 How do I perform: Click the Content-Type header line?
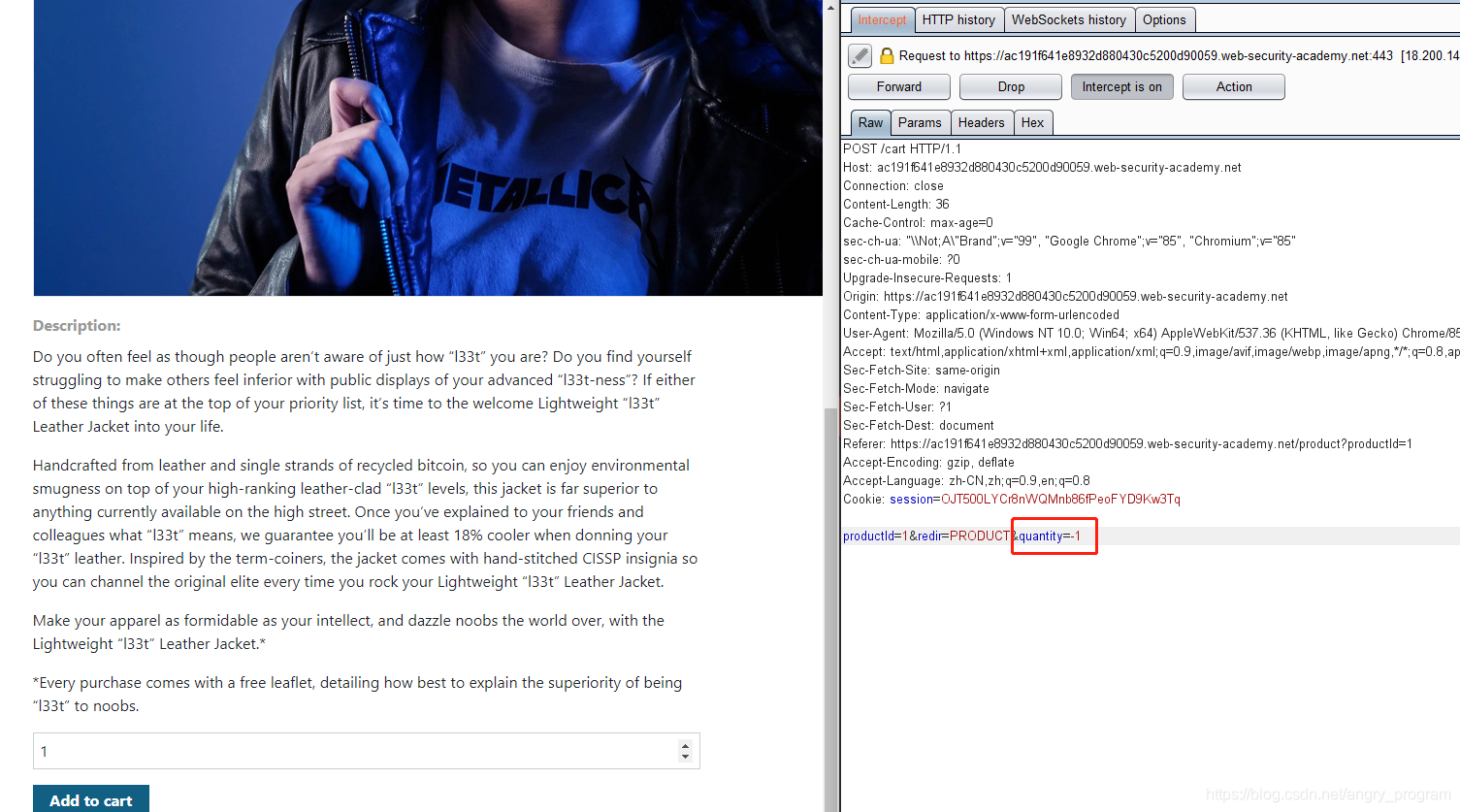(x=981, y=314)
